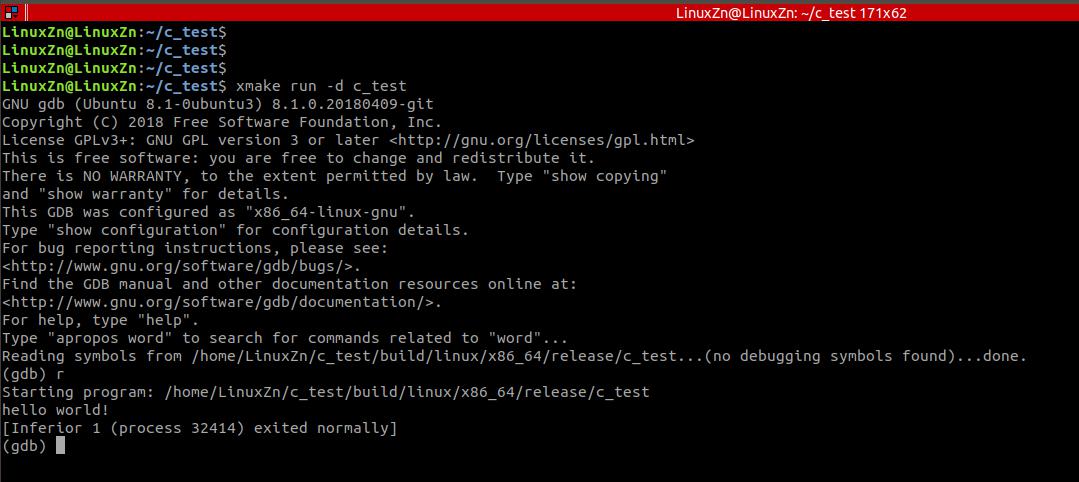Click the 'xmake run -d c_test' command
This screenshot has width=1079, height=482.
[321, 86]
